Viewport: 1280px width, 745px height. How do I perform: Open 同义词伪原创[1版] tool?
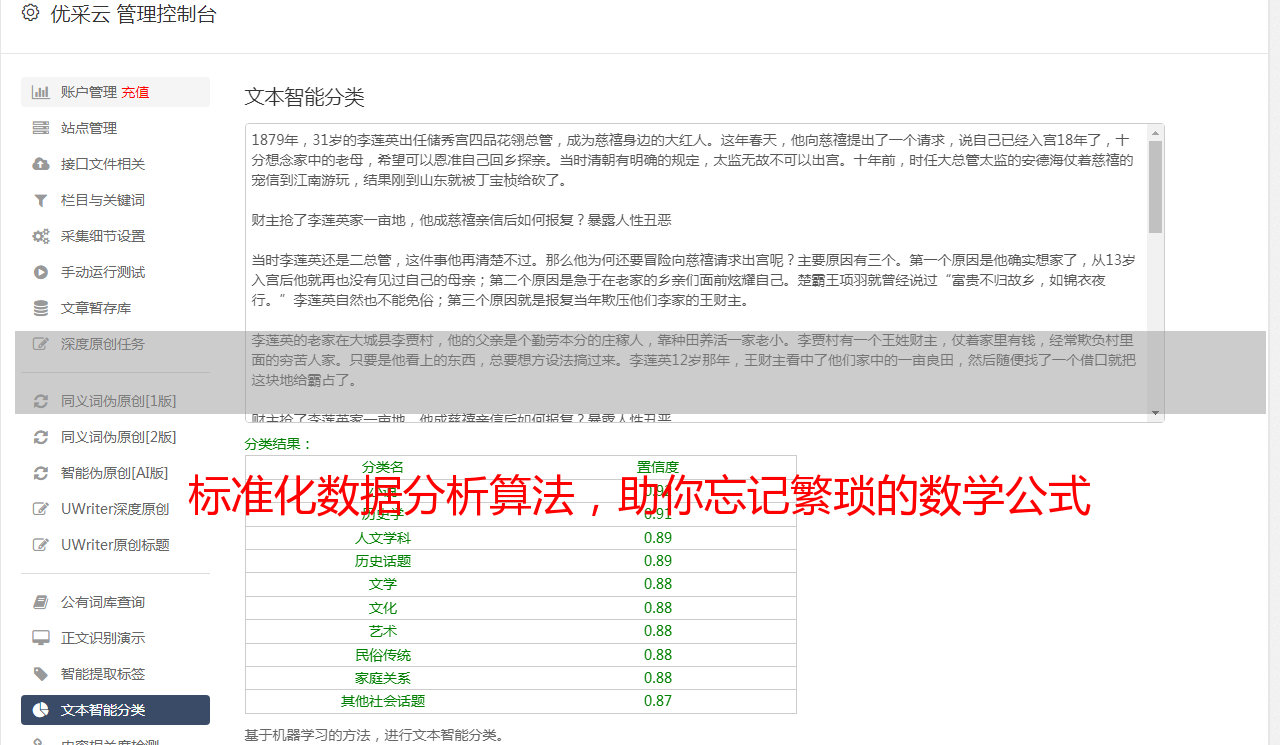pyautogui.click(x=115, y=401)
